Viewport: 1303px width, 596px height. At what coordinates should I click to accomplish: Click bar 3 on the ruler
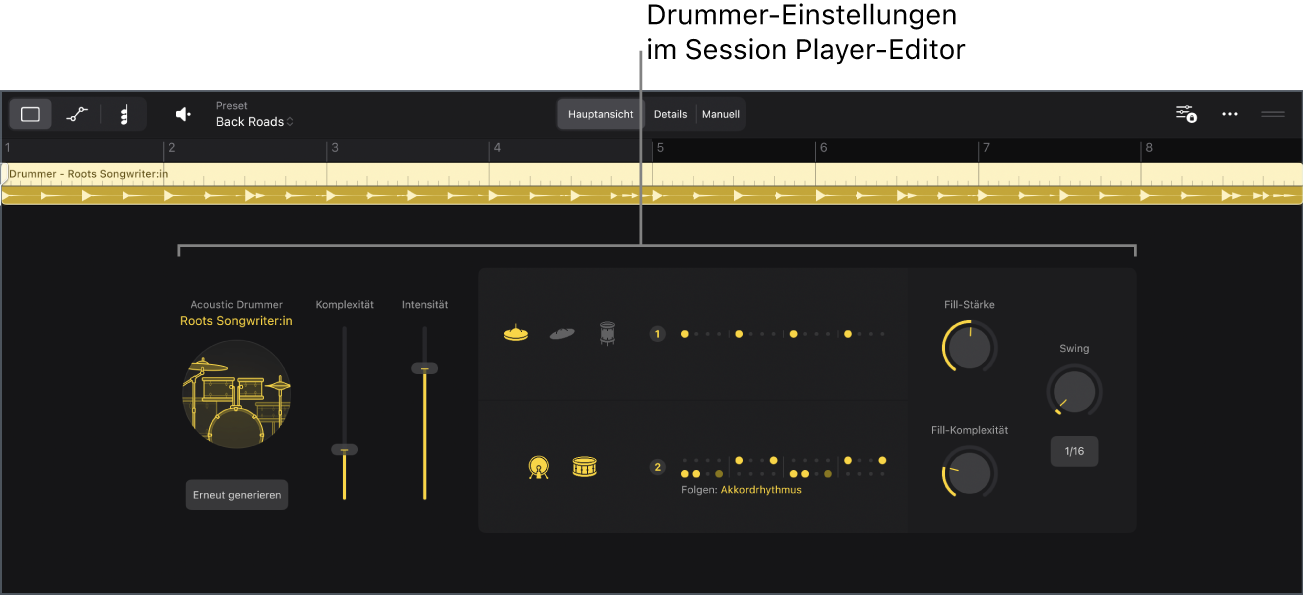(334, 148)
